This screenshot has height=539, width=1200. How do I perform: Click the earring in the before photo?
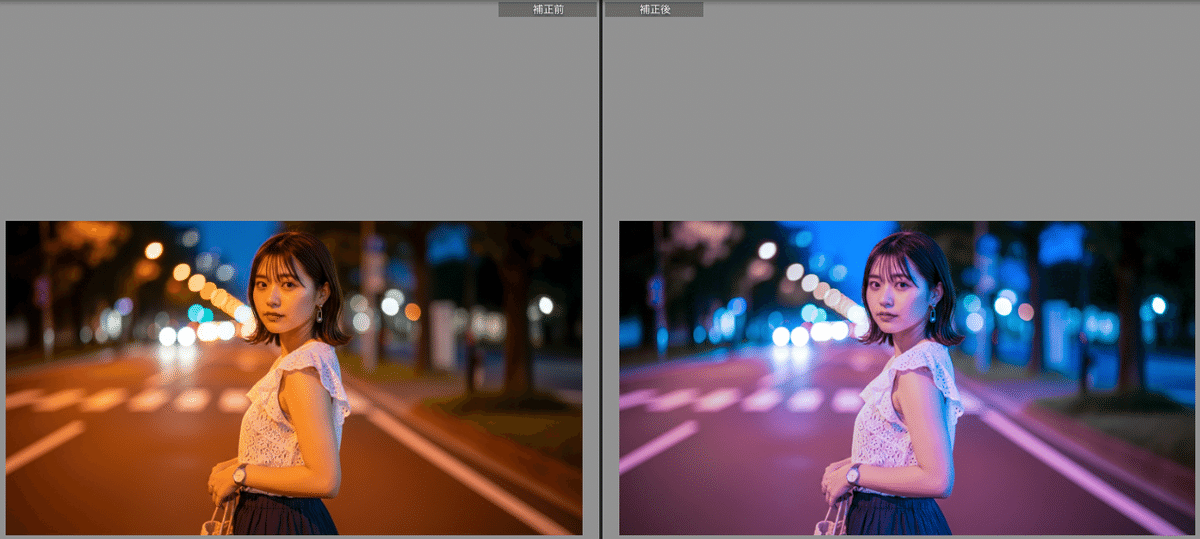[320, 313]
